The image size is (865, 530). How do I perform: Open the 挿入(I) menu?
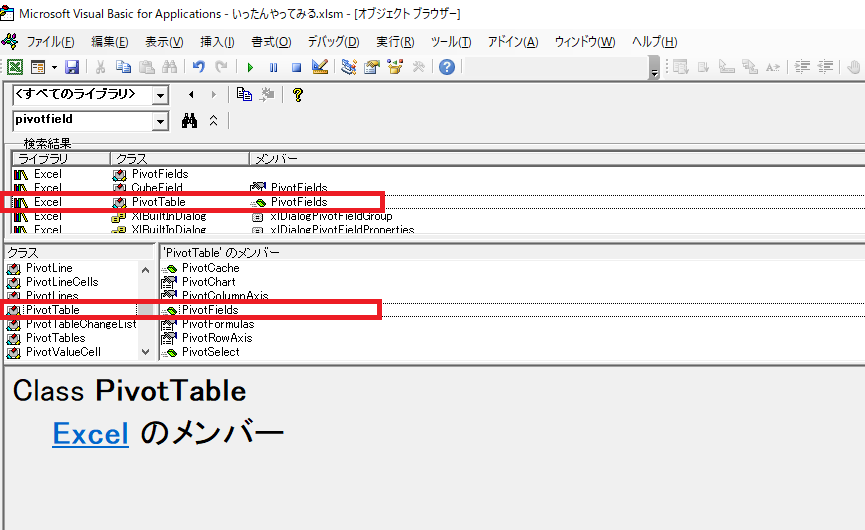[x=217, y=41]
